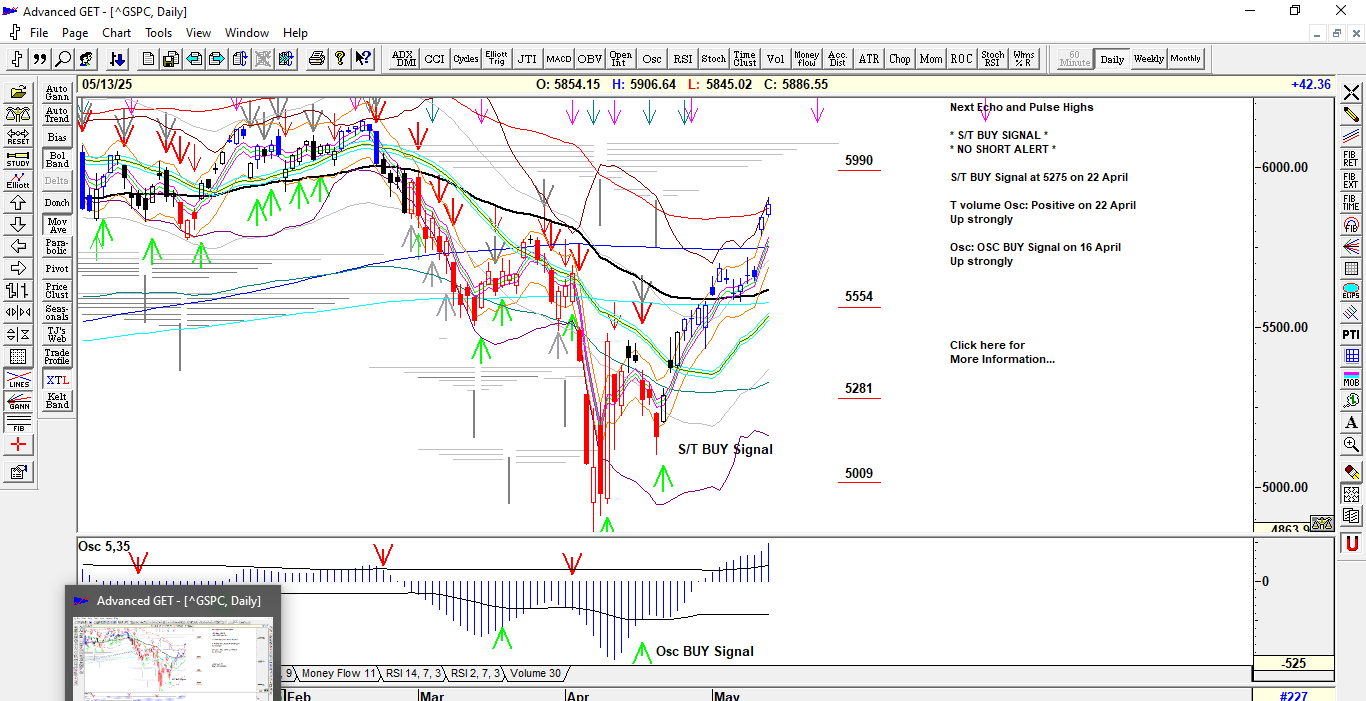Toggle the Bollinger Band overlay

point(57,159)
